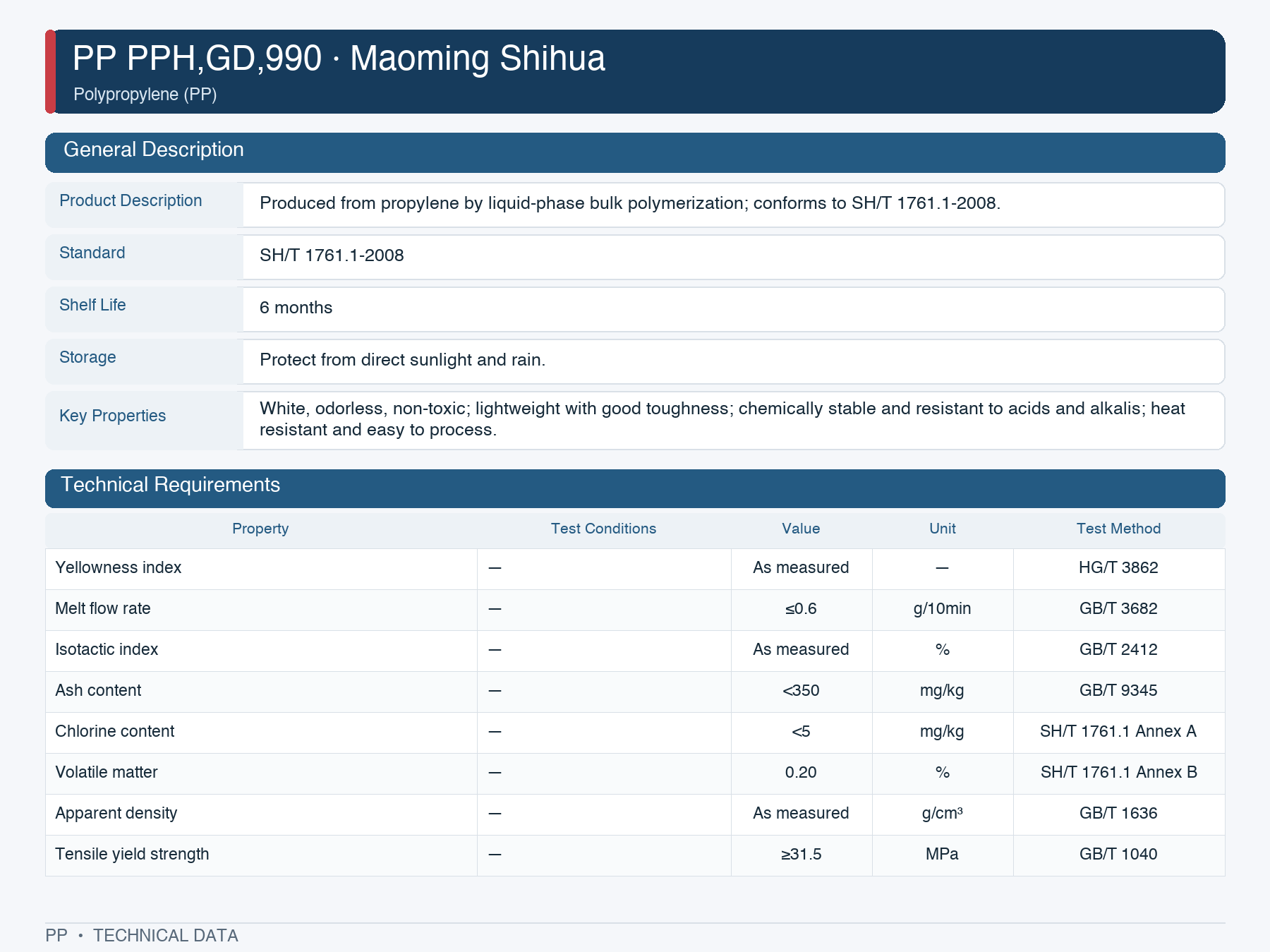1270x952 pixels.
Task: Click the ≤0.6 melt flow value
Action: point(801,609)
